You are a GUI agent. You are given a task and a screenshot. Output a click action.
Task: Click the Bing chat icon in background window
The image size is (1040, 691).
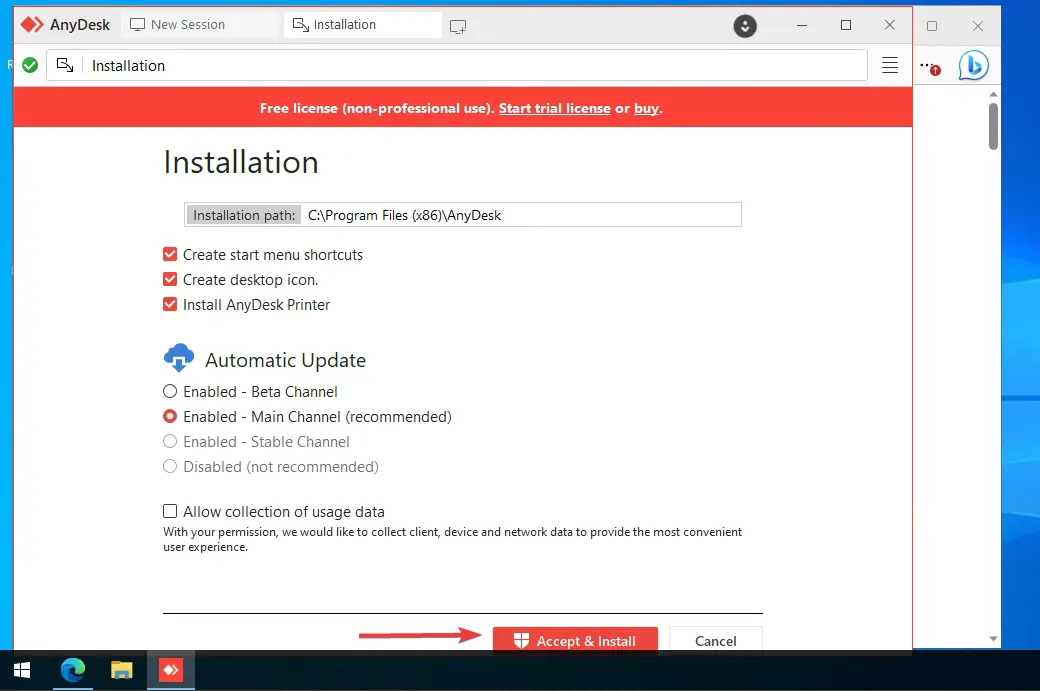(x=973, y=65)
